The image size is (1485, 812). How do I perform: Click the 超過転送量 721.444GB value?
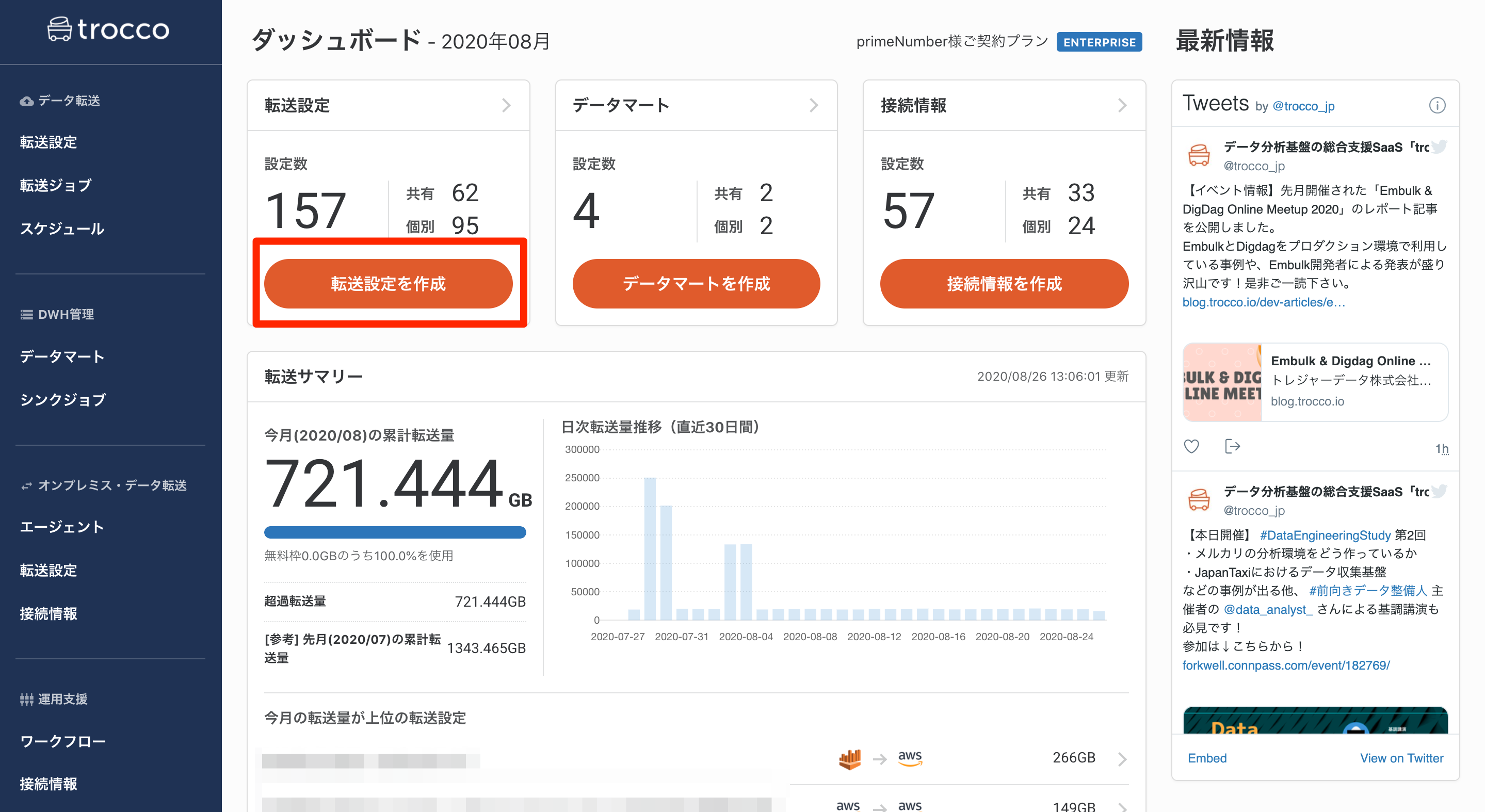(490, 602)
